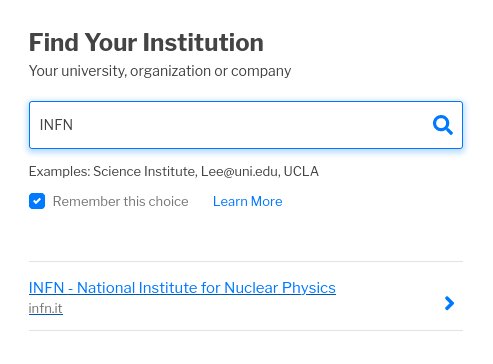Select INFN - National Institute for Nuclear Physics

182,288
